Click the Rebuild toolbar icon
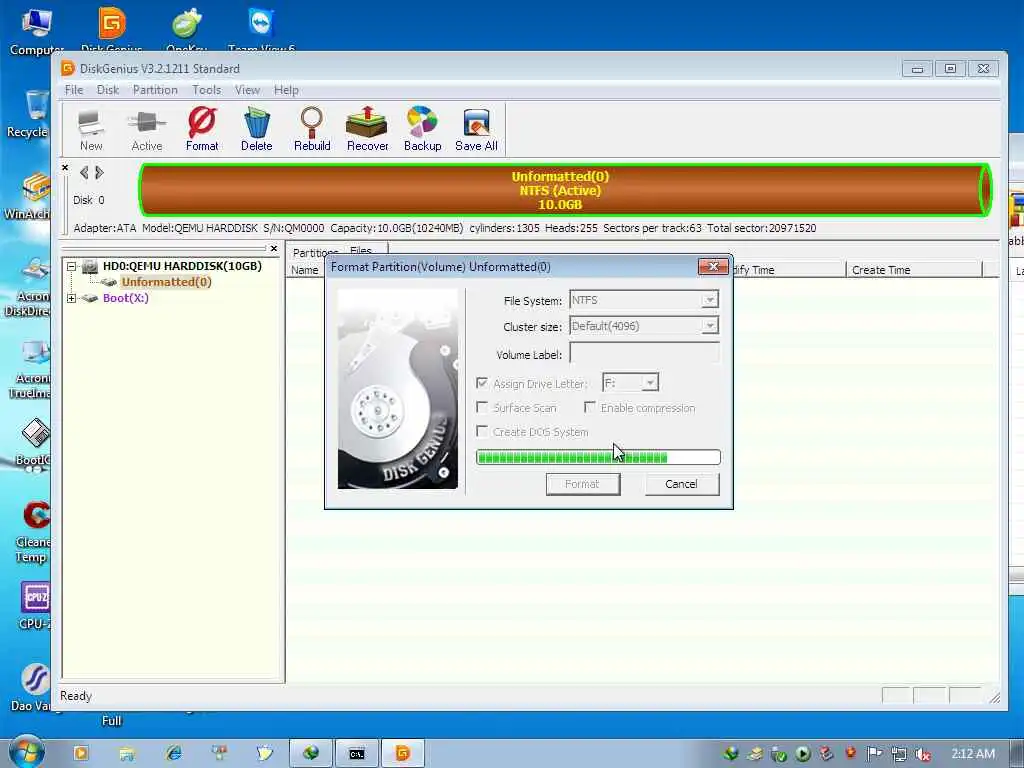 click(312, 130)
